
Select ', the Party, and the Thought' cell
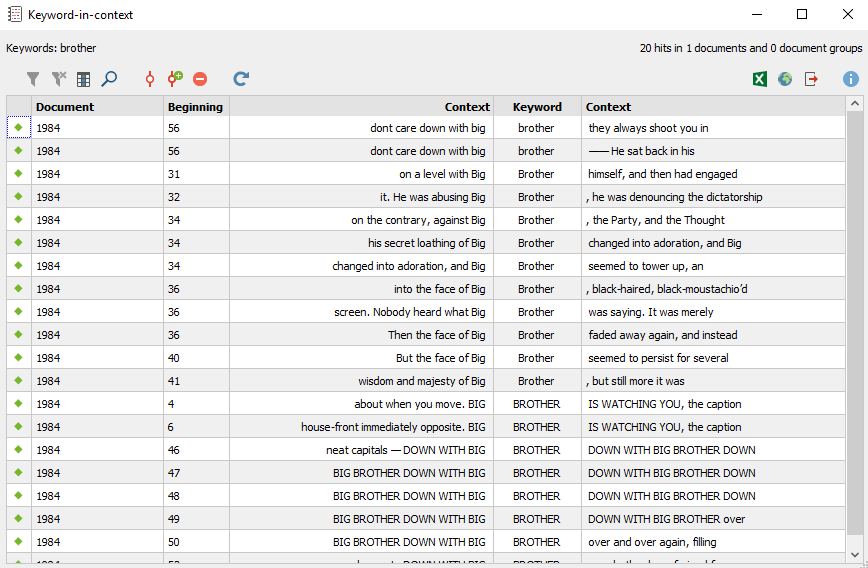713,220
